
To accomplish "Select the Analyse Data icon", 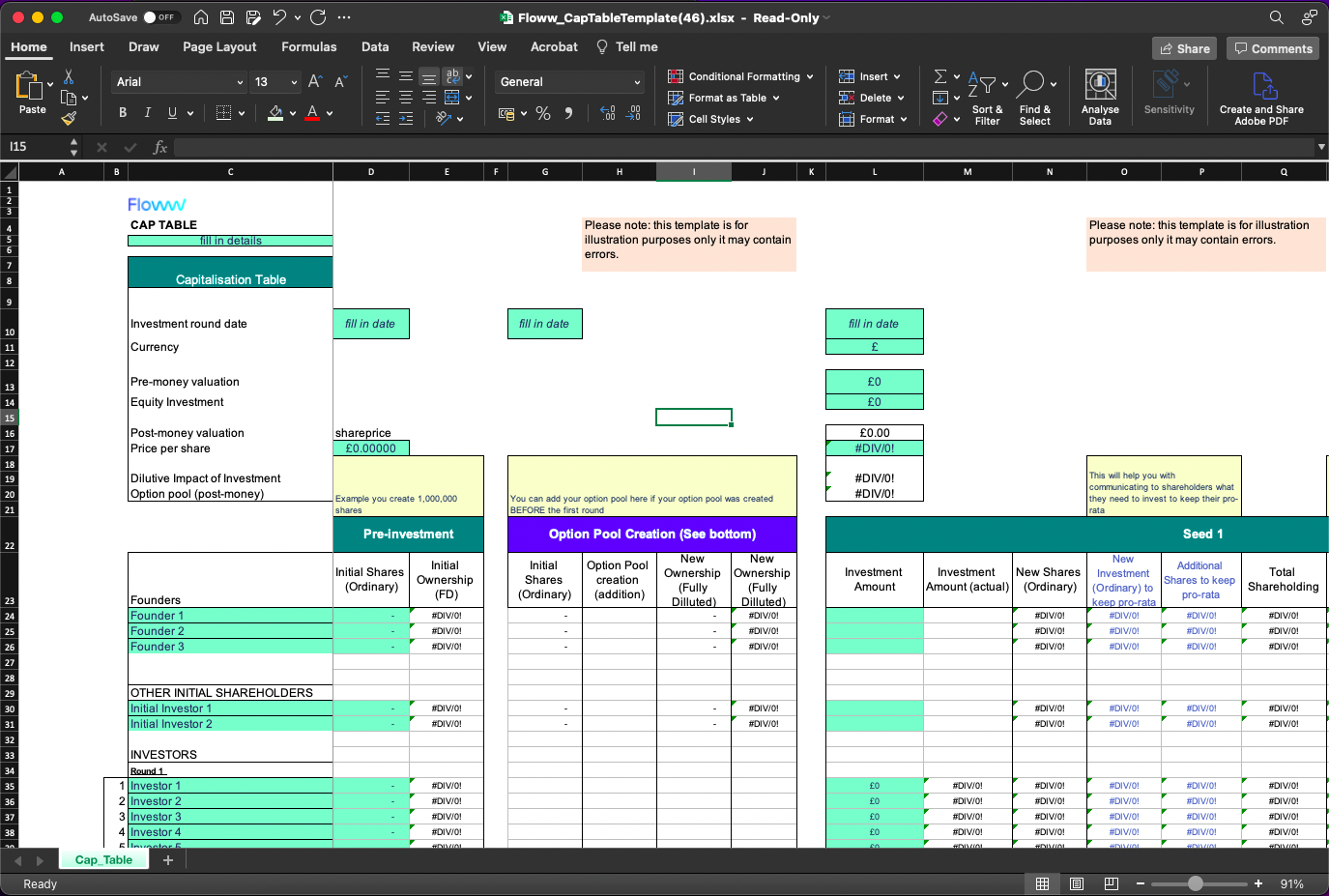I will (1099, 94).
